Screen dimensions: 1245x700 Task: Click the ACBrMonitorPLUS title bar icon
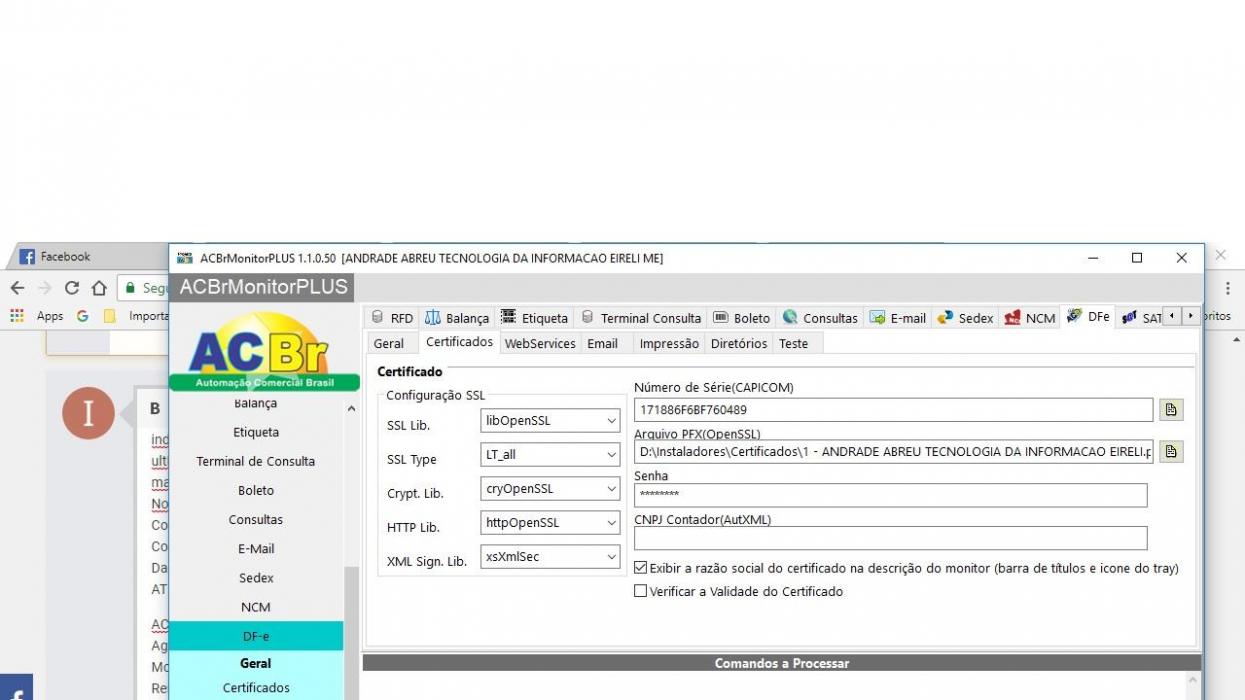184,258
